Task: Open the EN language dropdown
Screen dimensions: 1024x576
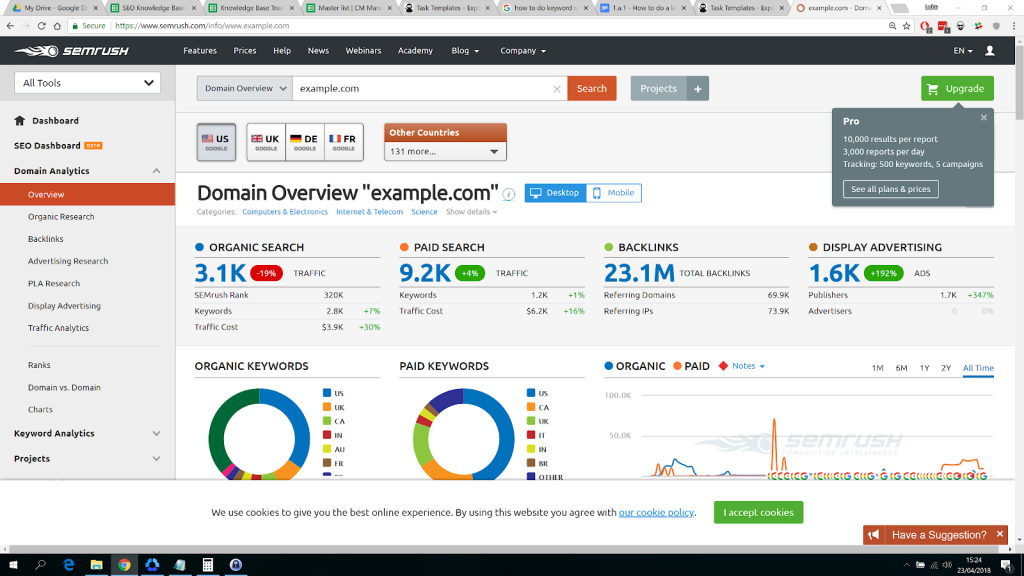Action: coord(963,51)
